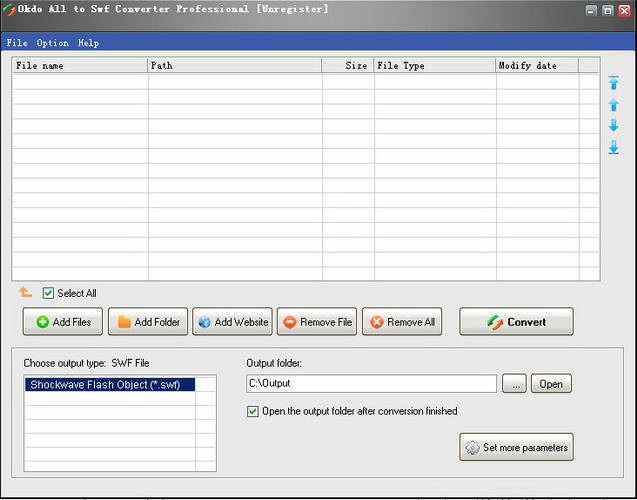Open the Option menu

pyautogui.click(x=52, y=43)
